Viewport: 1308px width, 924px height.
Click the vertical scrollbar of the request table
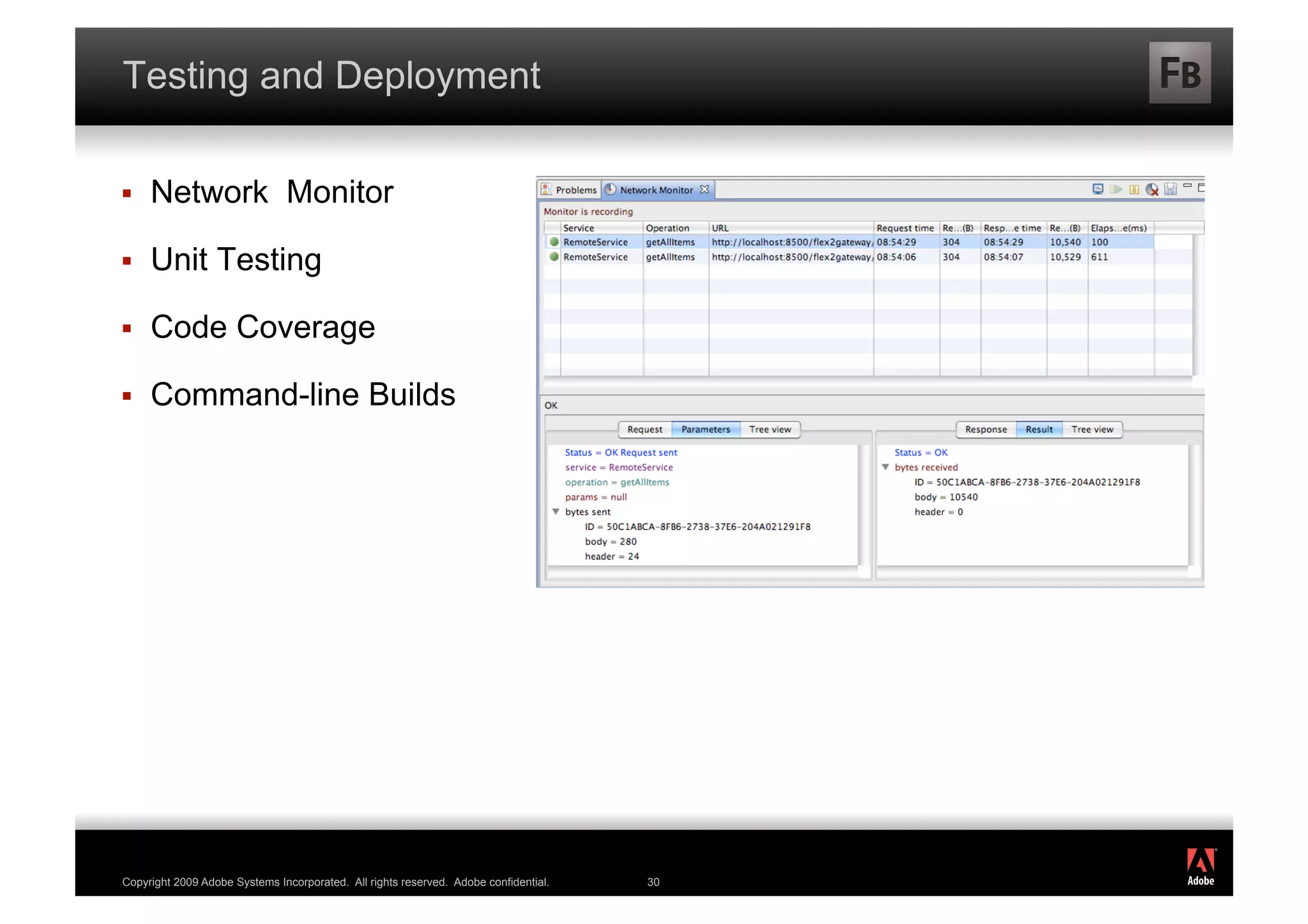1198,305
